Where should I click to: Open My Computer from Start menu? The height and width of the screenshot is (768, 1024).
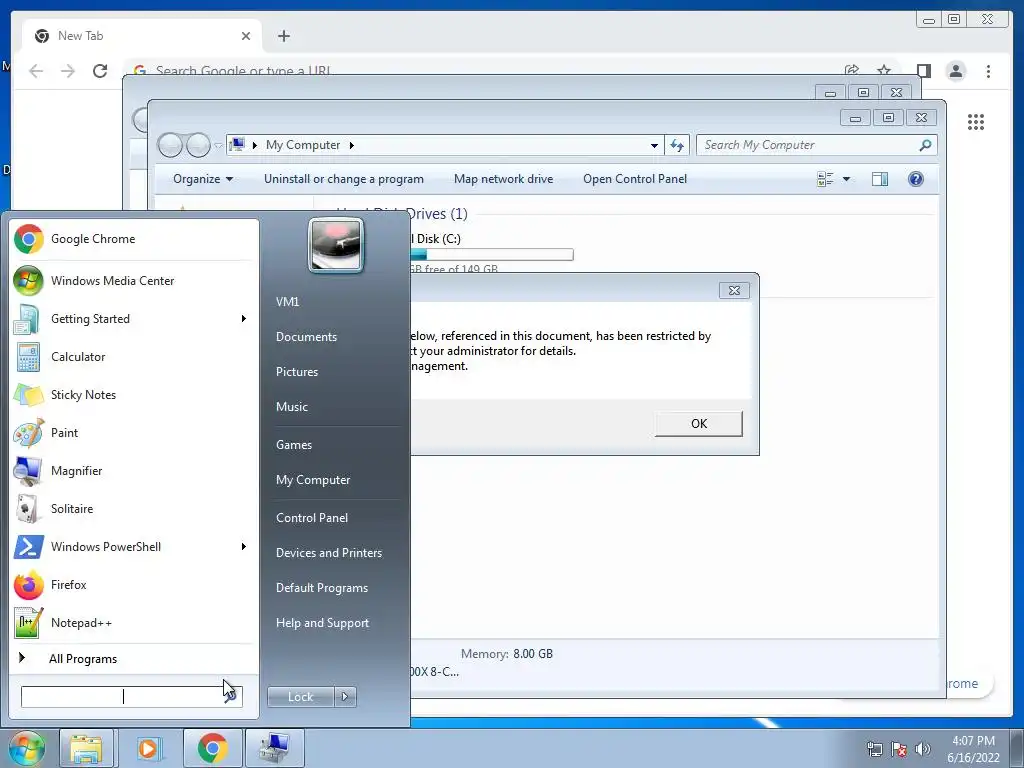(313, 480)
